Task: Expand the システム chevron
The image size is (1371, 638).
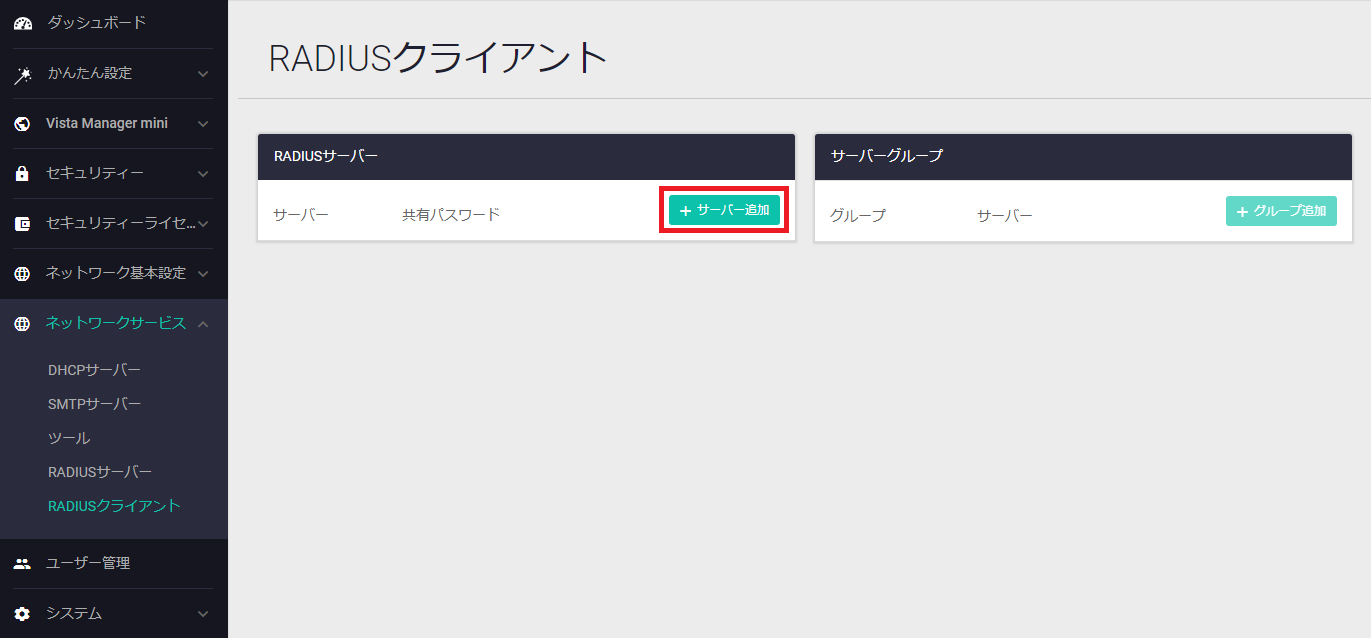Action: click(x=203, y=614)
